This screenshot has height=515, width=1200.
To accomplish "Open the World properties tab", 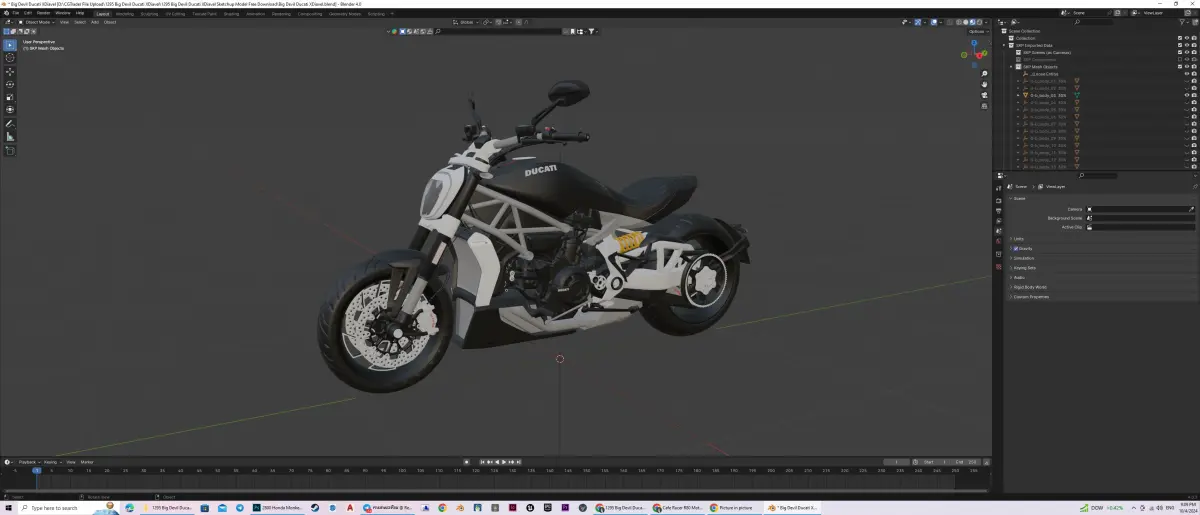I will point(998,243).
